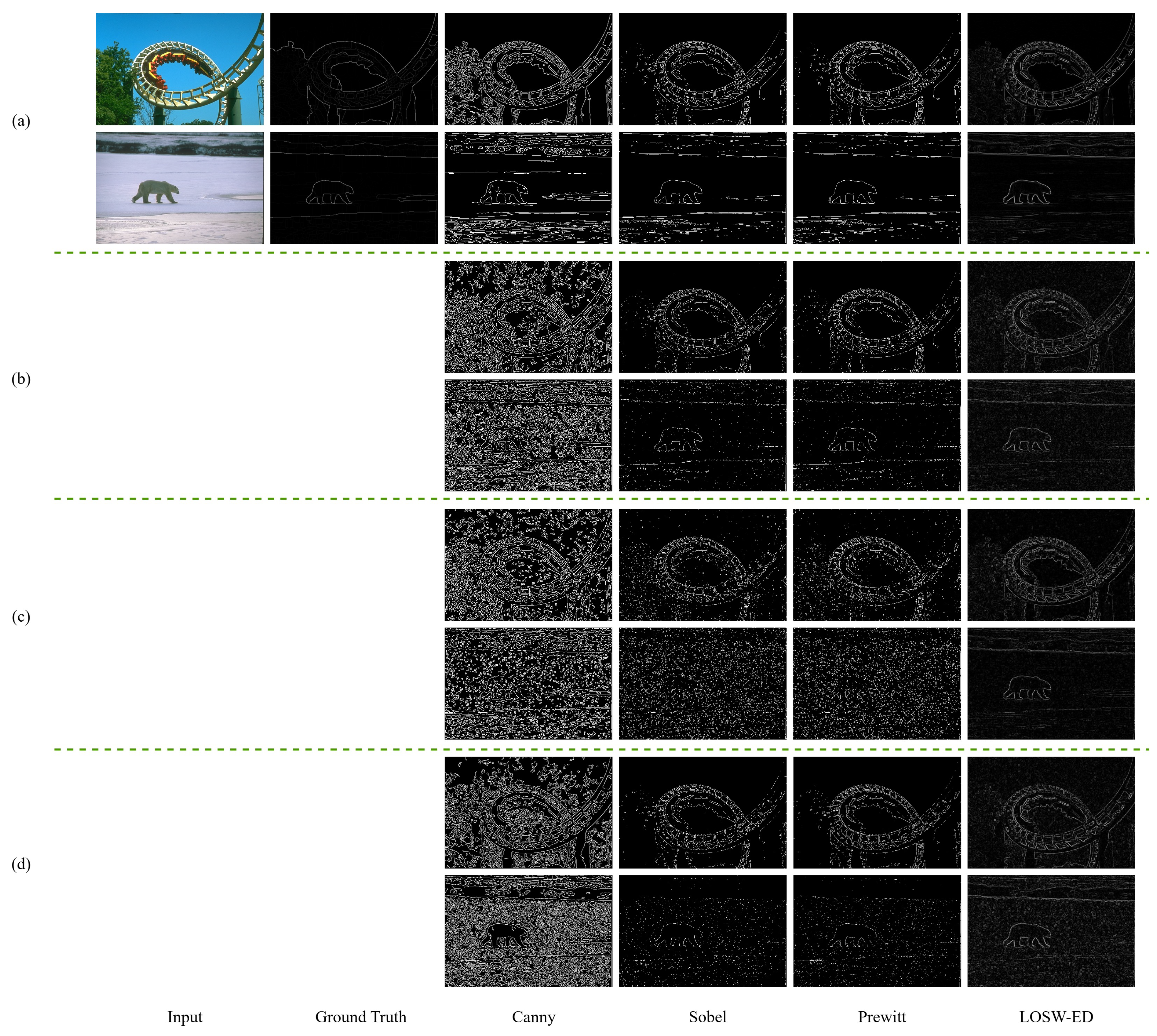The width and height of the screenshot is (1157, 1036).
Task: Click the "Canny" column label
Action: [533, 1017]
